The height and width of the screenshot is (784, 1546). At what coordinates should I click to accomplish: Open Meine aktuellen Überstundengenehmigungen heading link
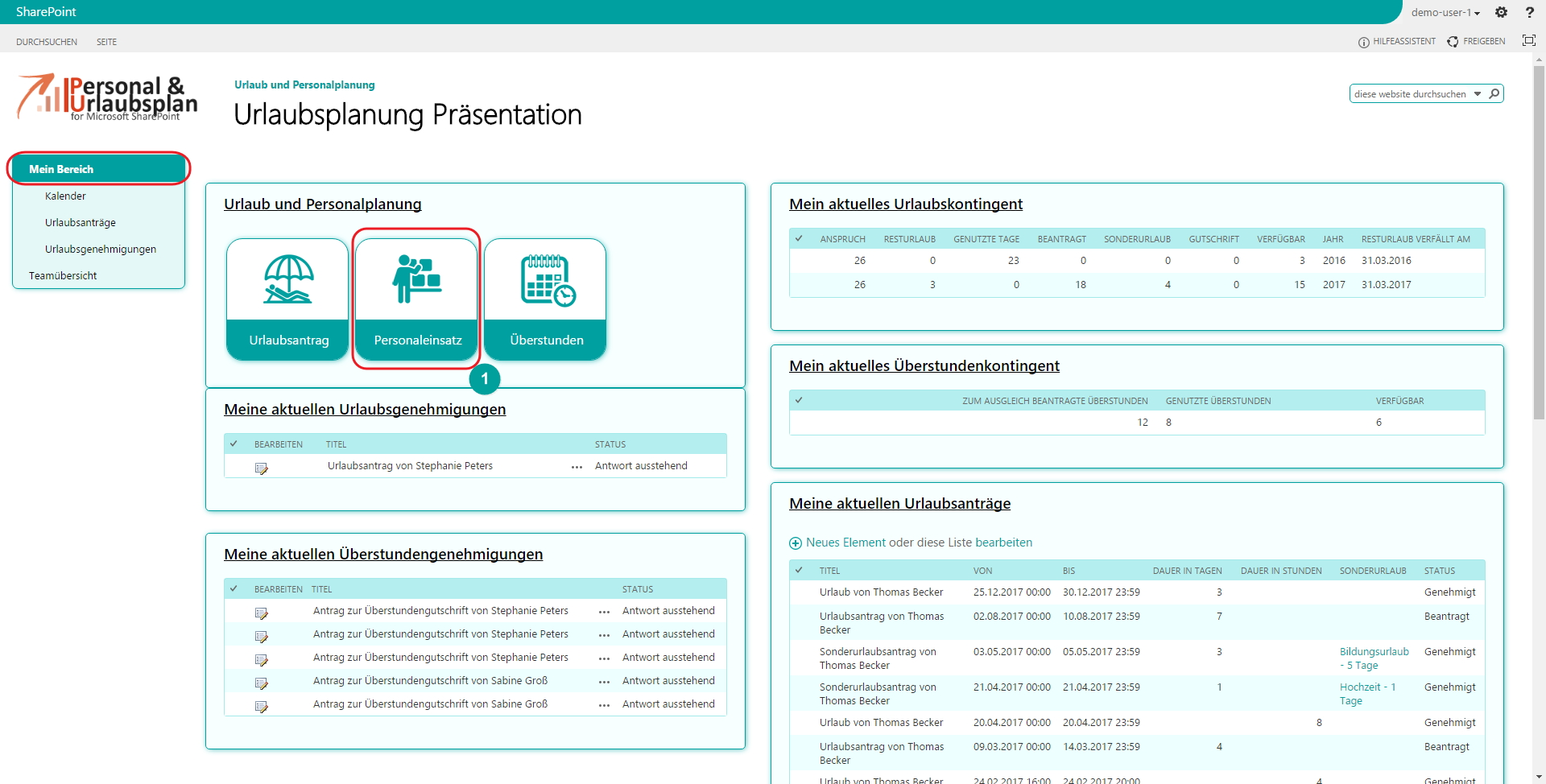383,555
